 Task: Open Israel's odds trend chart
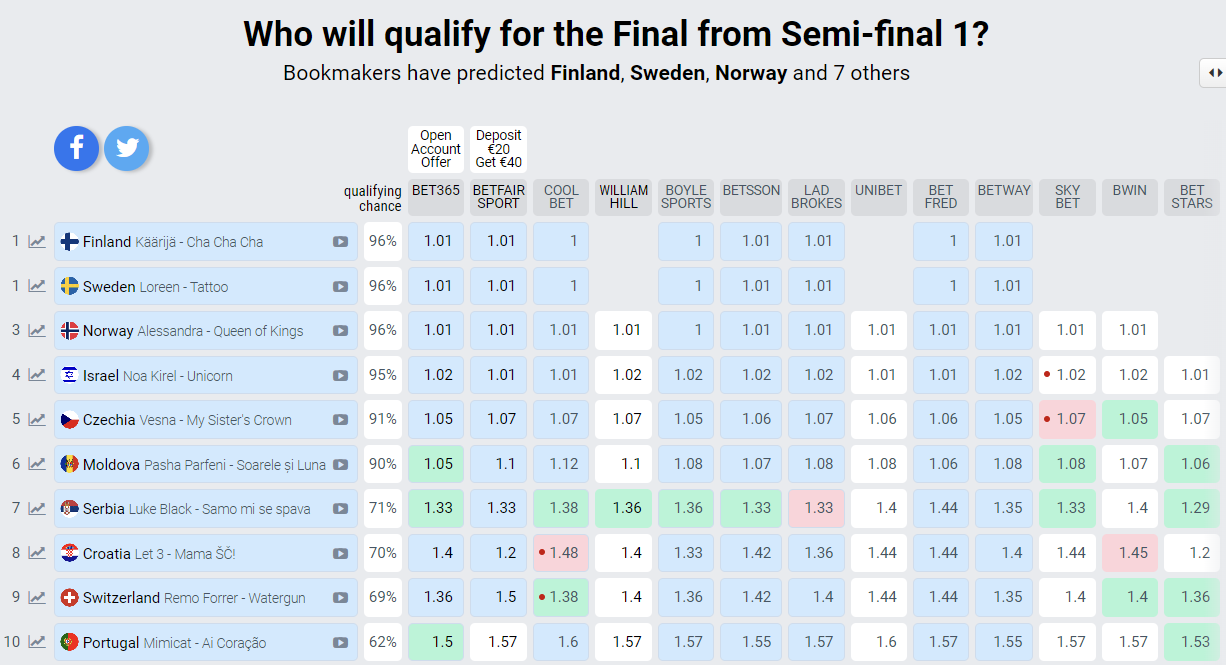click(37, 375)
